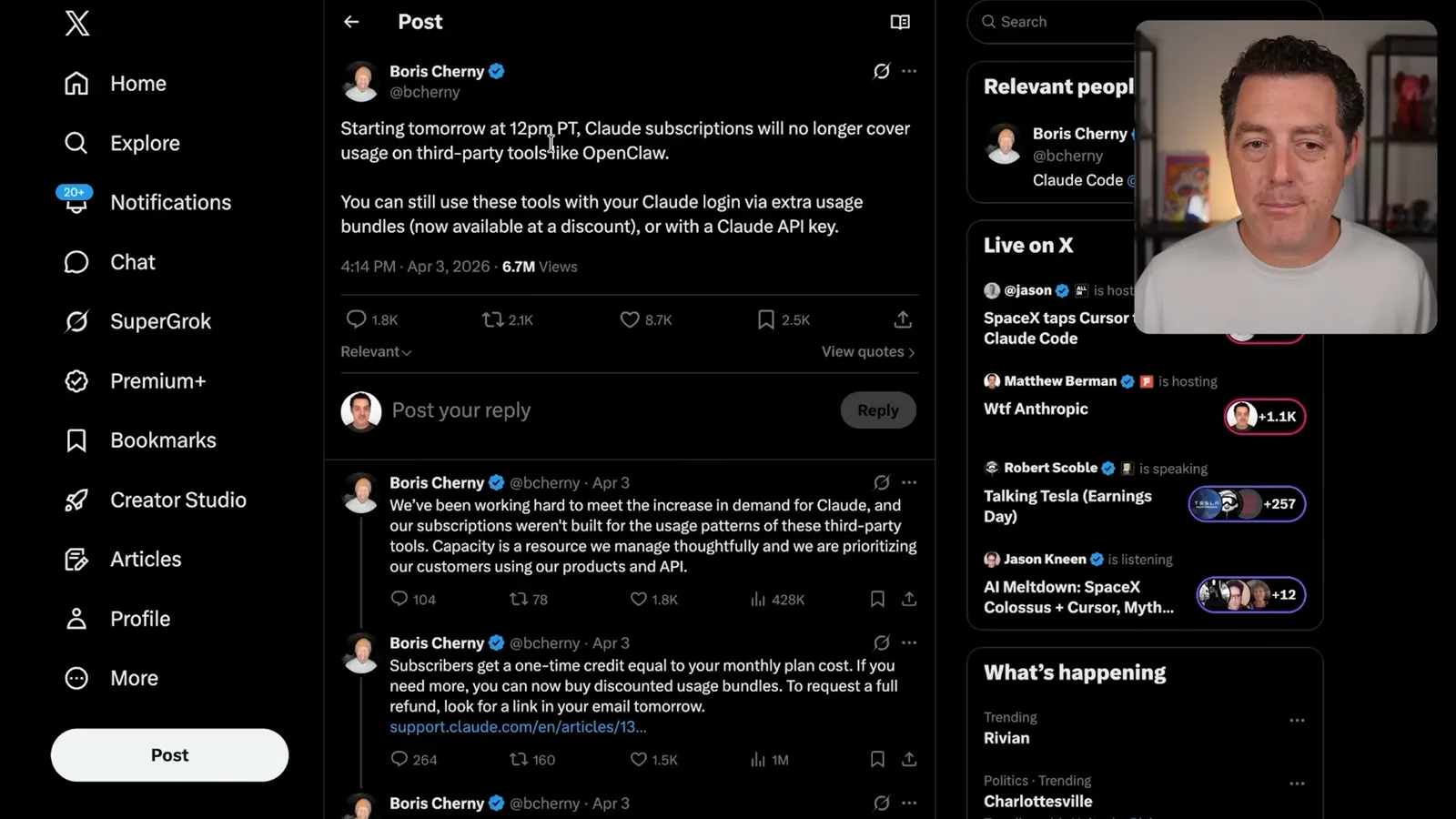This screenshot has height=819, width=1456.
Task: Open View quotes chevron link
Action: (868, 351)
